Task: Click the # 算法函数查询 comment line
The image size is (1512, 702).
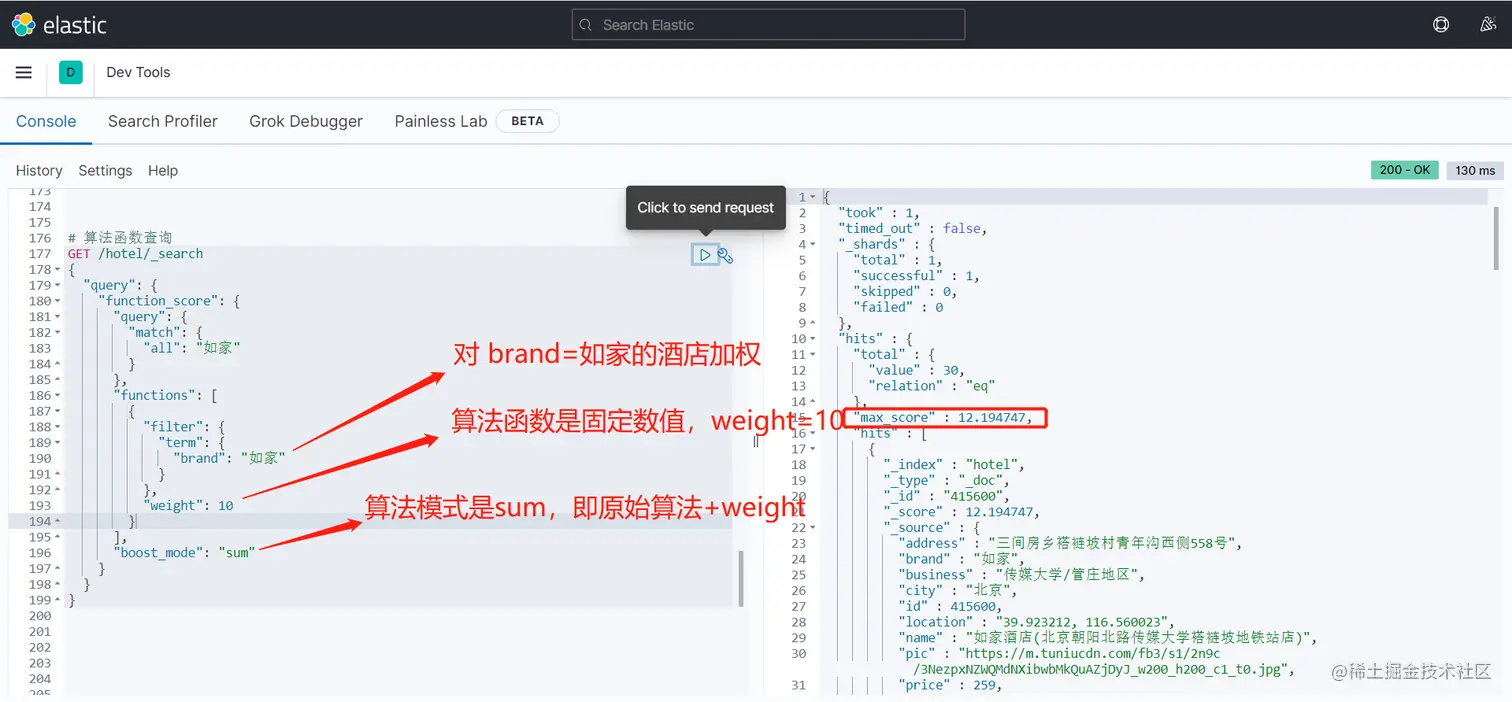Action: click(120, 238)
